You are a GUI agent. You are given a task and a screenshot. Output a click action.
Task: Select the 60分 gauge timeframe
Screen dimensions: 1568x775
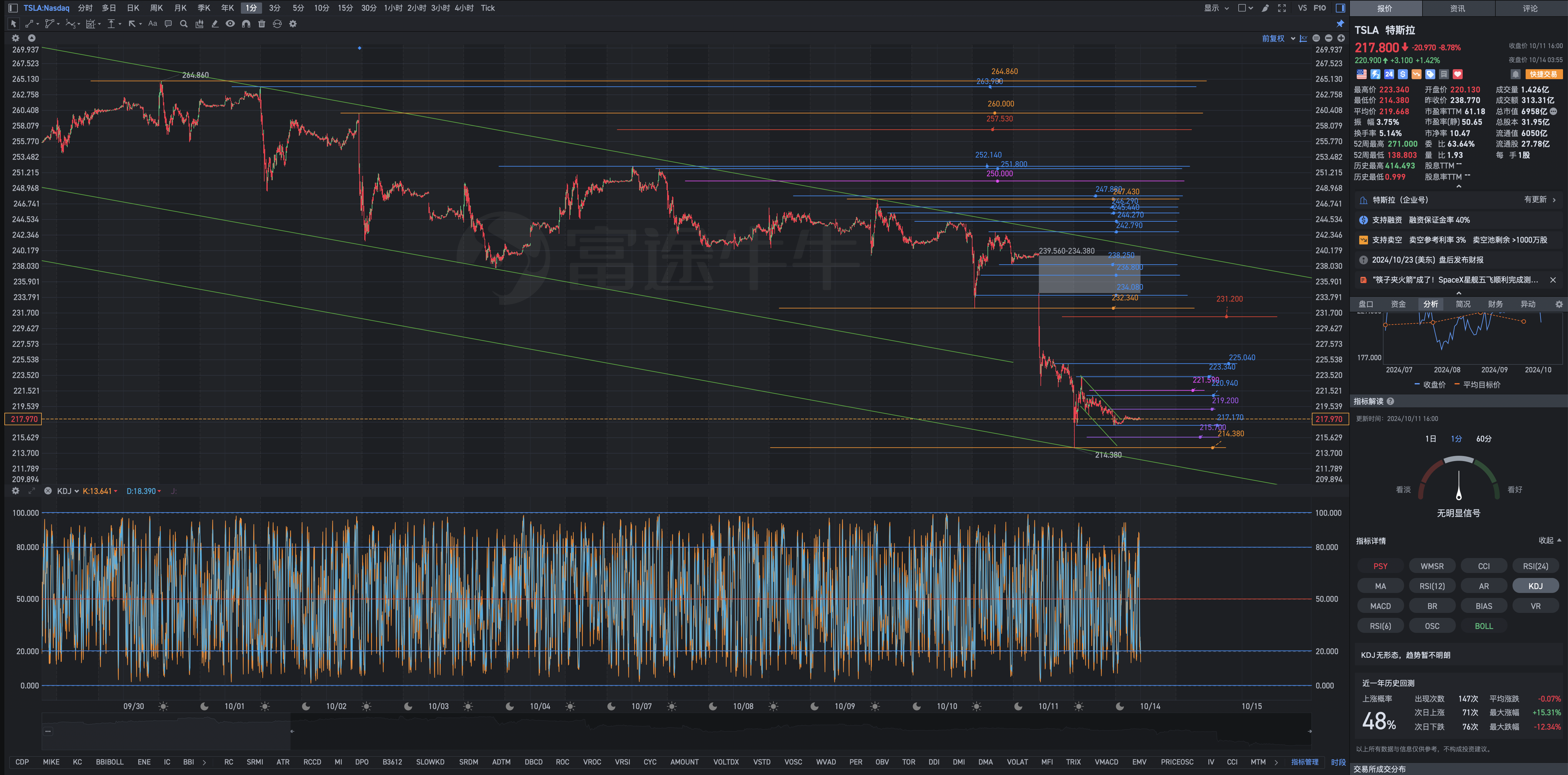click(1483, 439)
